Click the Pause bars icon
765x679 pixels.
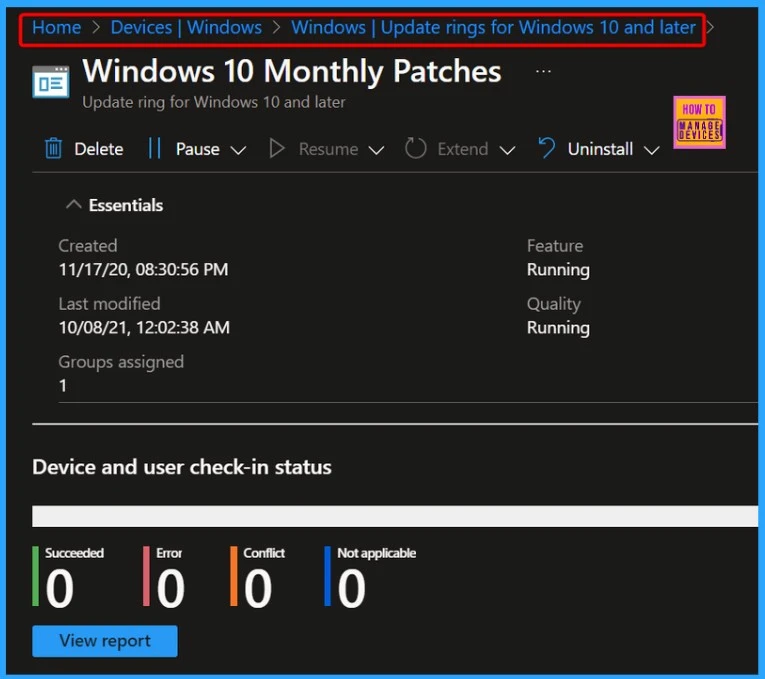[x=154, y=148]
